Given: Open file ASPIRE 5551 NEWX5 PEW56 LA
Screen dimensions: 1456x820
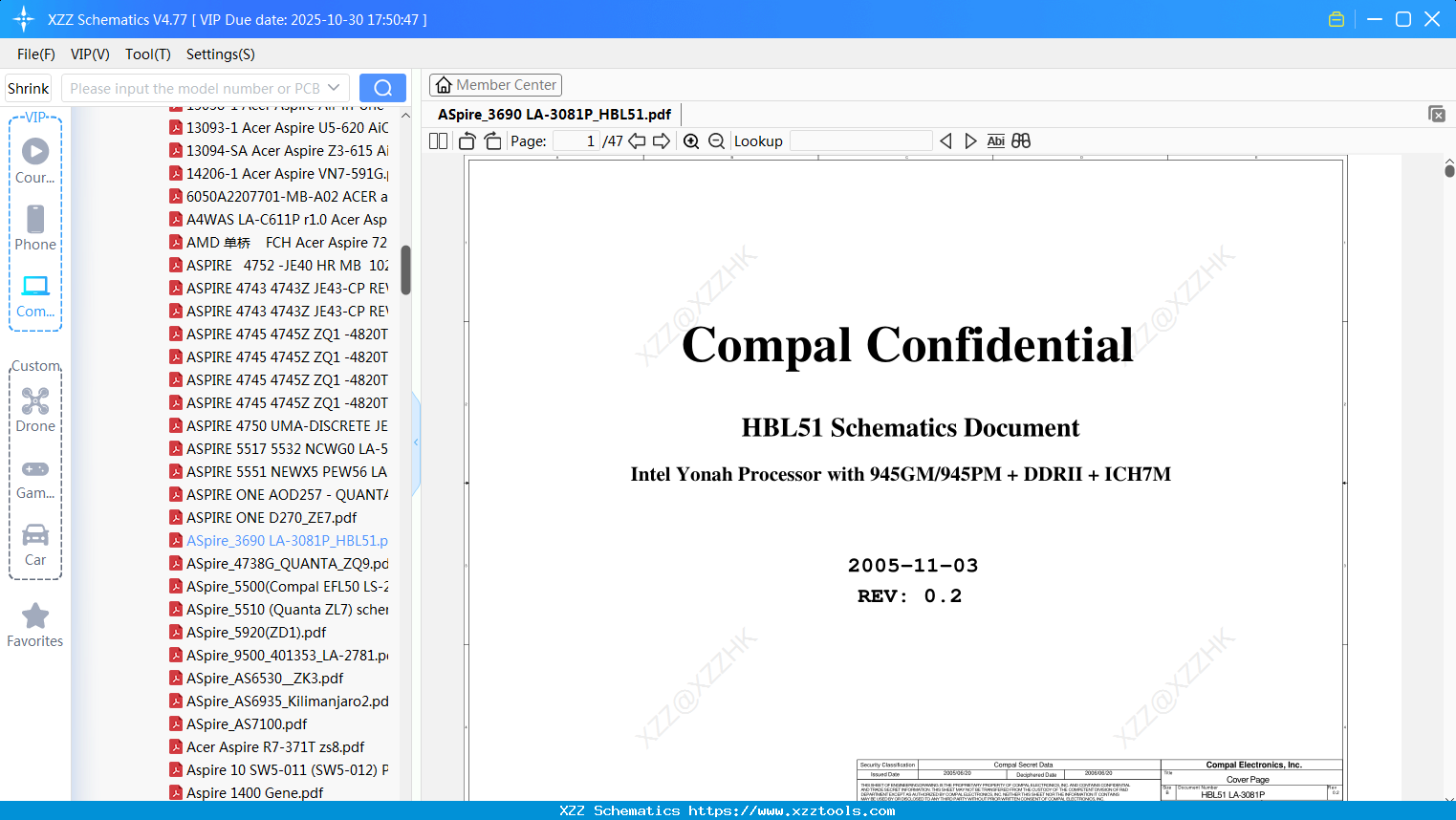Looking at the screenshot, I should point(279,472).
